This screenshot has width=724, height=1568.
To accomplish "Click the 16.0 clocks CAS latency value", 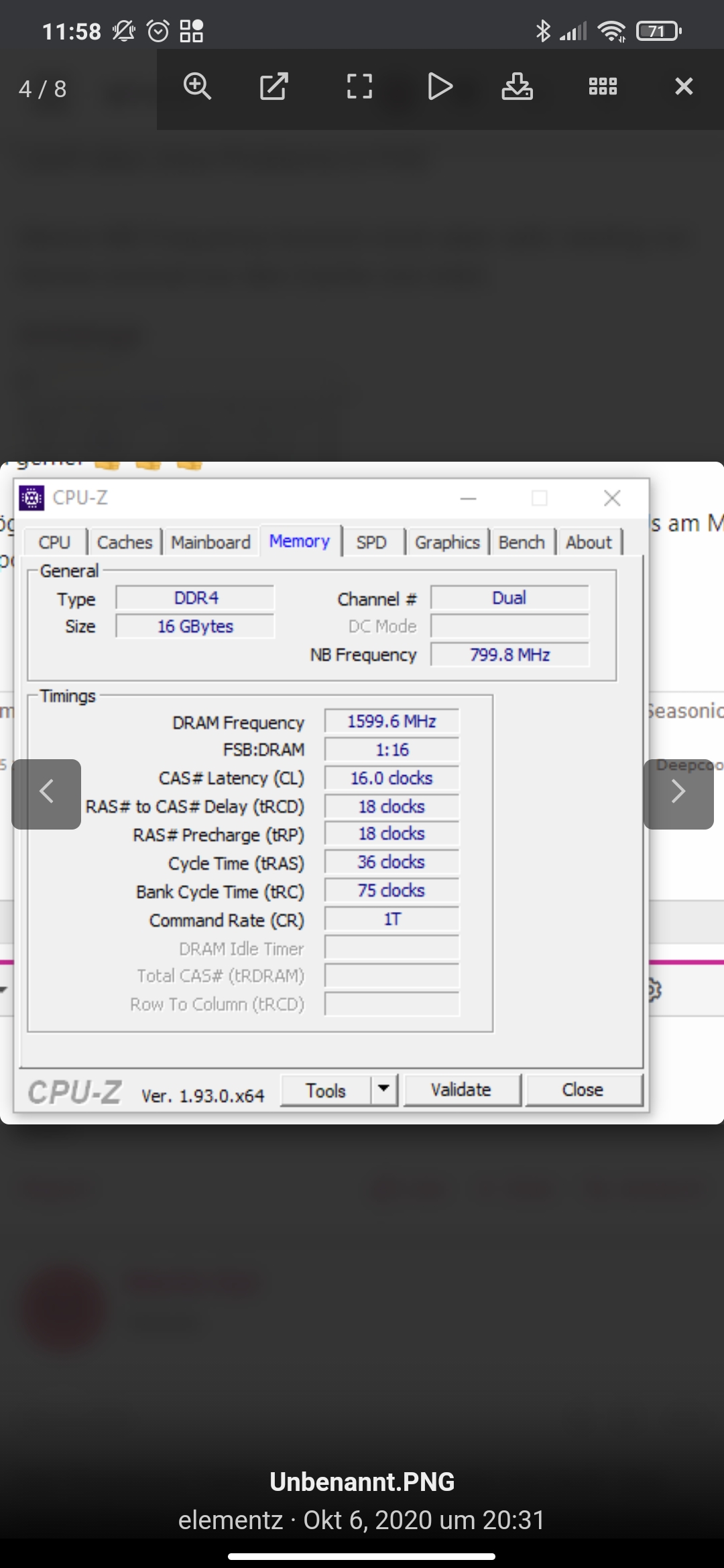I will click(x=392, y=778).
